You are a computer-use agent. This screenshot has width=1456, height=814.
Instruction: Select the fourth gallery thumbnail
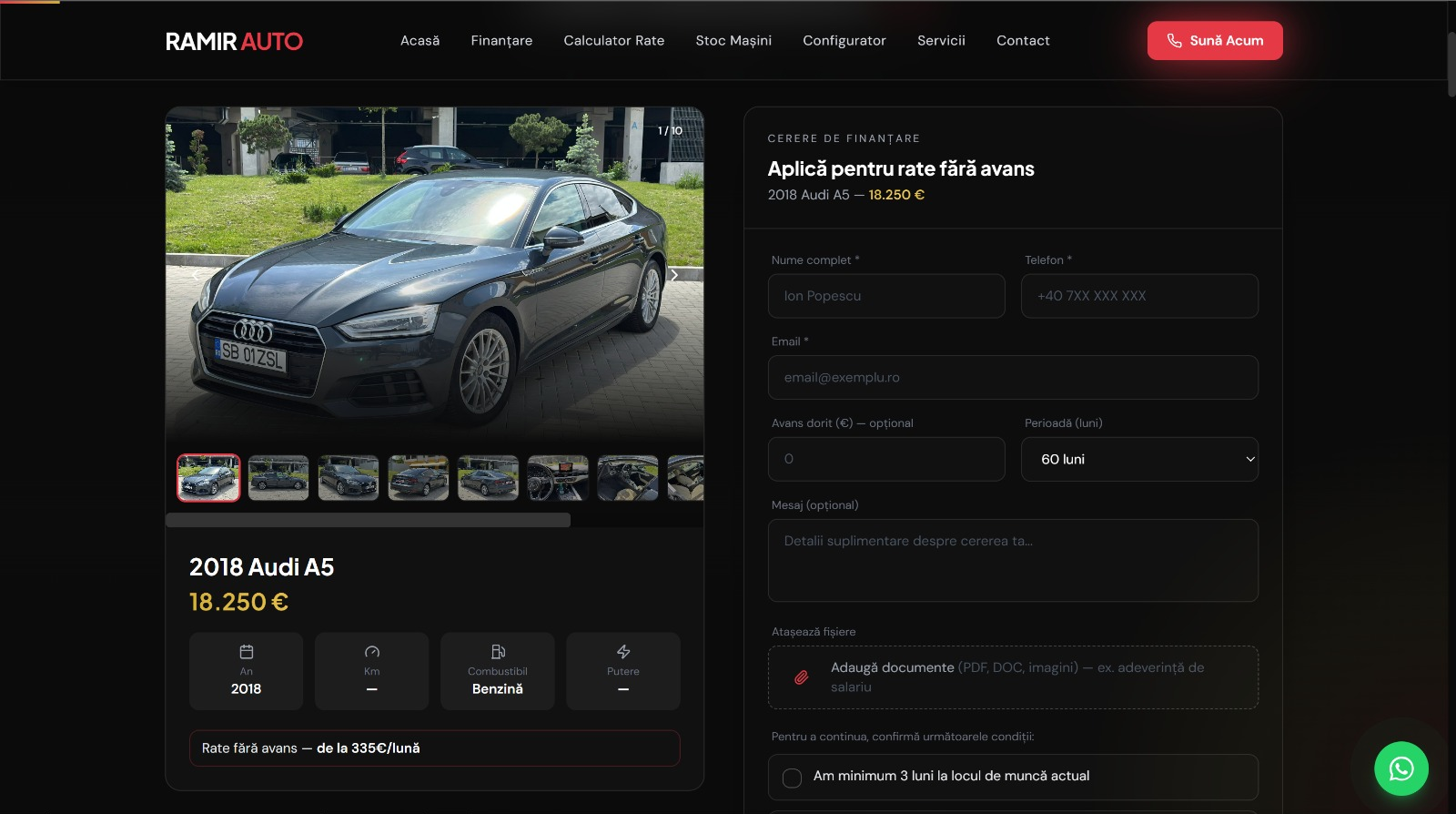tap(419, 478)
